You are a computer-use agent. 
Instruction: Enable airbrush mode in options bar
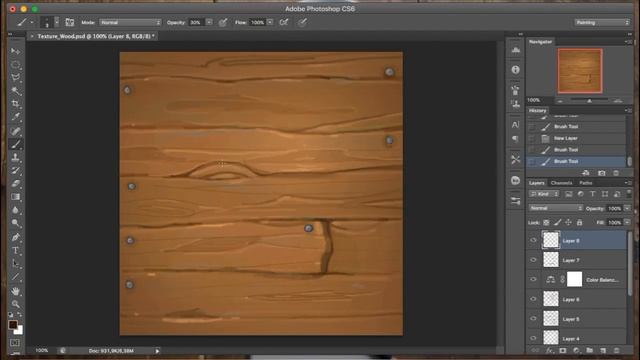pos(284,22)
